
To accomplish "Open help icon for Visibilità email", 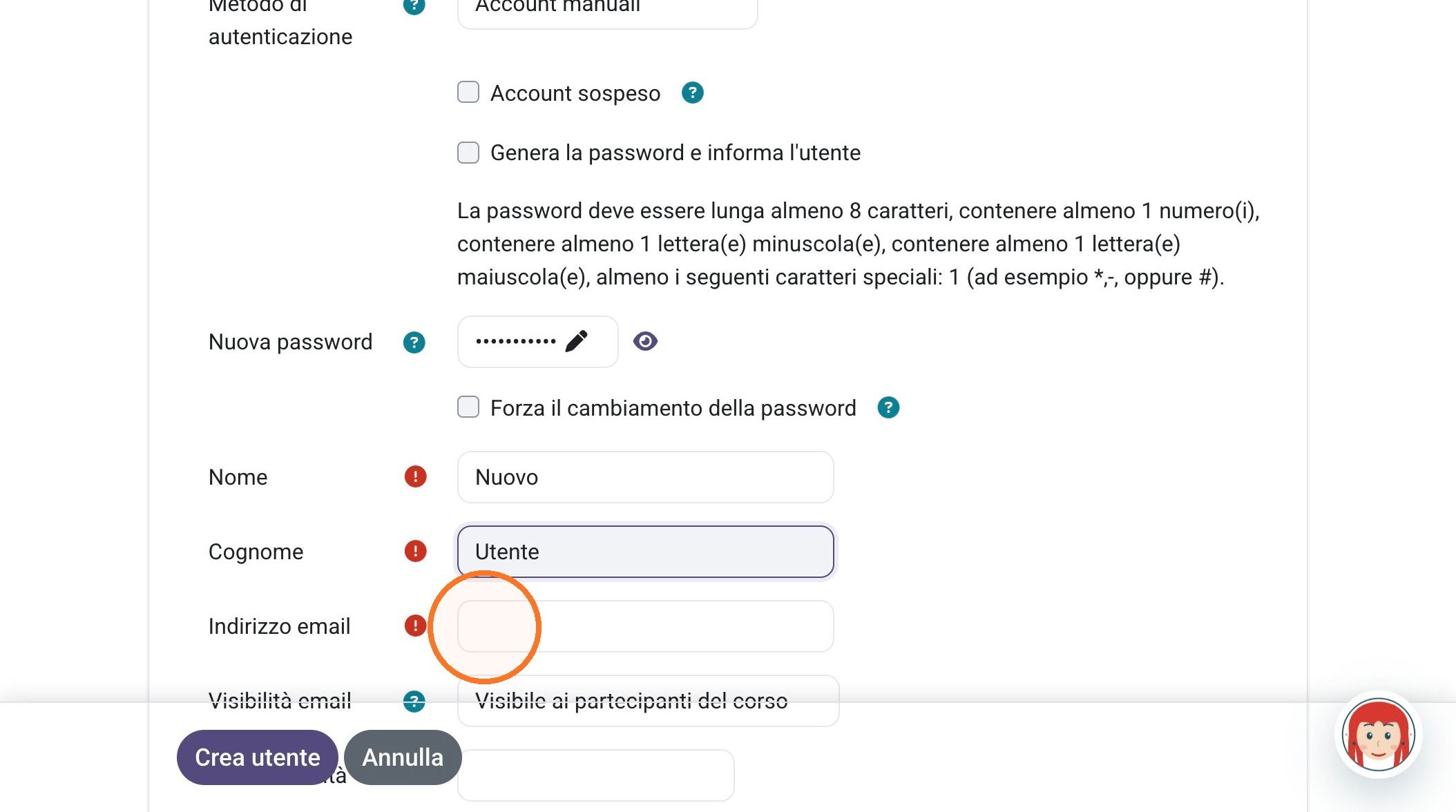I will tap(414, 701).
